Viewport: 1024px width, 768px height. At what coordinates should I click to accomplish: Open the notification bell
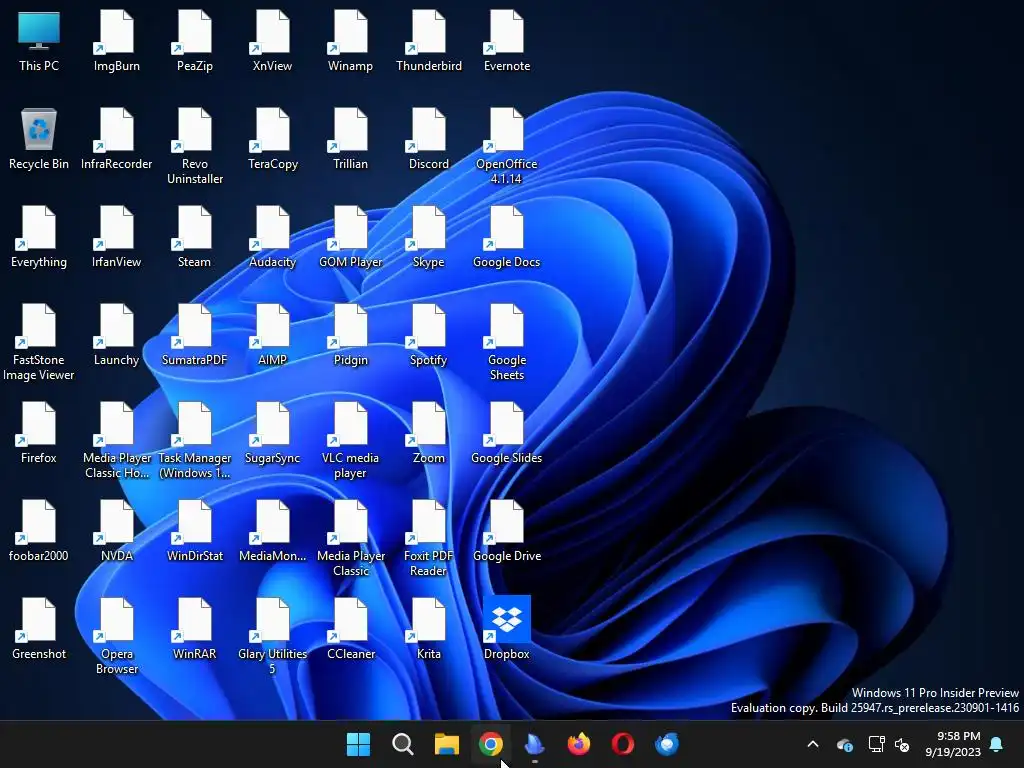[x=997, y=744]
